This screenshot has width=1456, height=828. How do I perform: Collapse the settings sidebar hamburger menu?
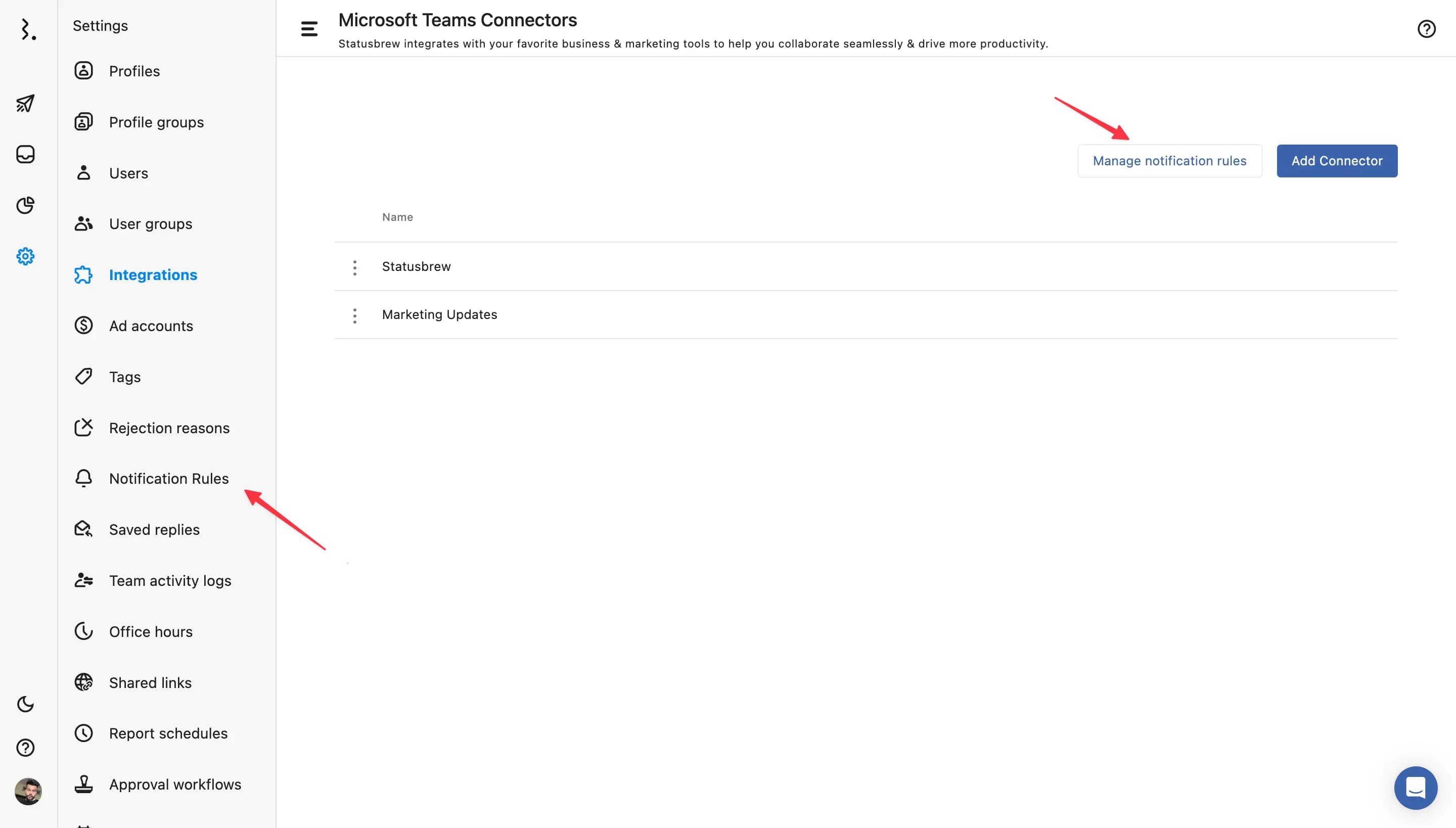pos(309,29)
